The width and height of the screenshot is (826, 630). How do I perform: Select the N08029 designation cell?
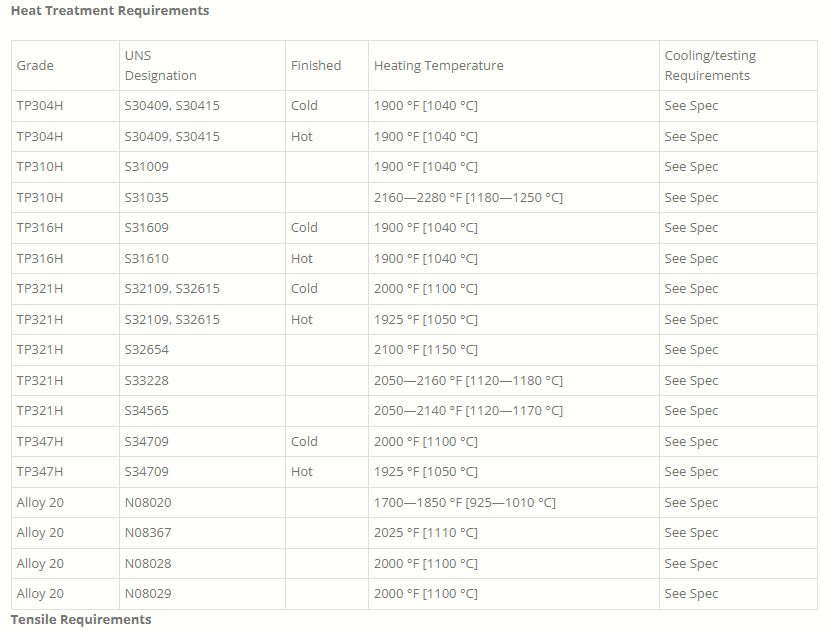coord(148,594)
